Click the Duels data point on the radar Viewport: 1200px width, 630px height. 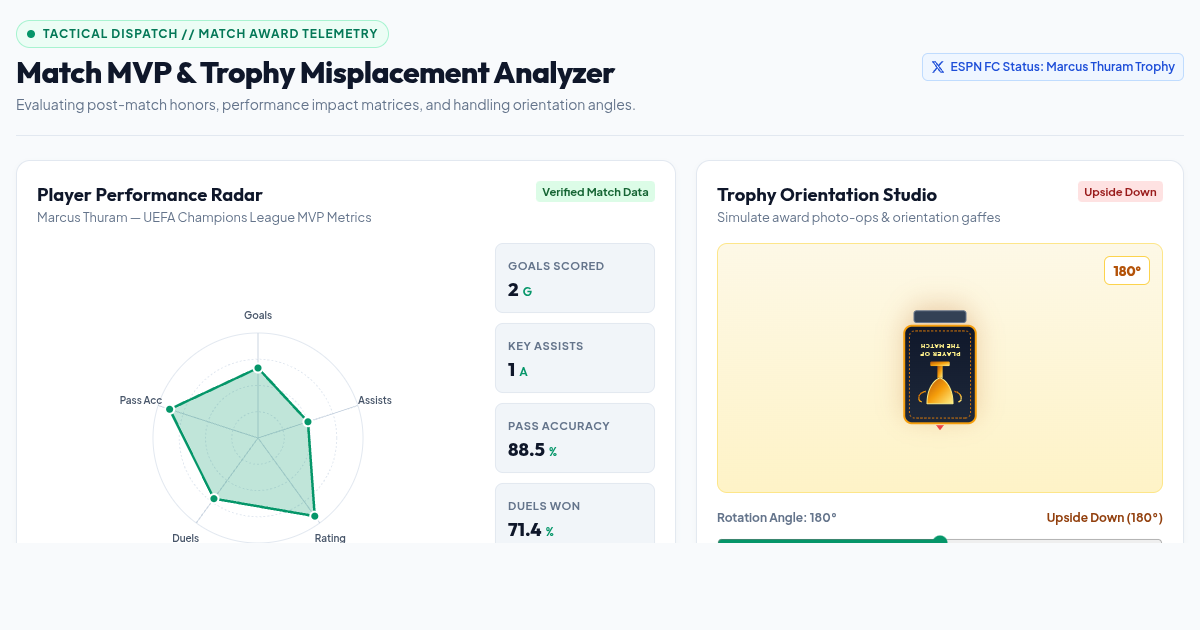tap(213, 498)
